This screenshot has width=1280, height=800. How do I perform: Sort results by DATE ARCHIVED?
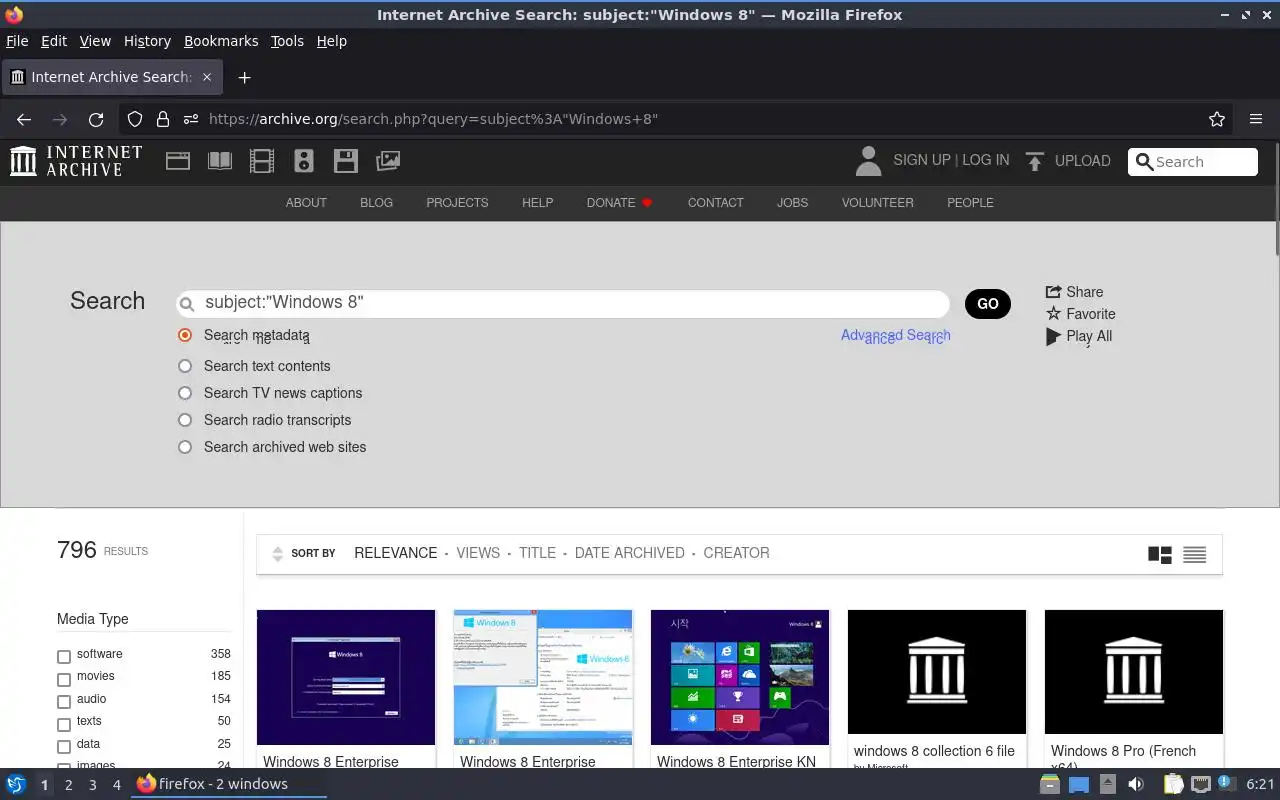click(x=629, y=553)
